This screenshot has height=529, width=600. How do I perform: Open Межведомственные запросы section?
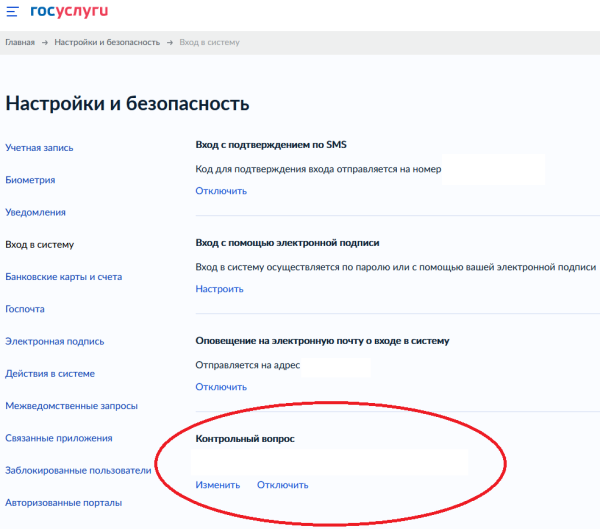click(71, 406)
